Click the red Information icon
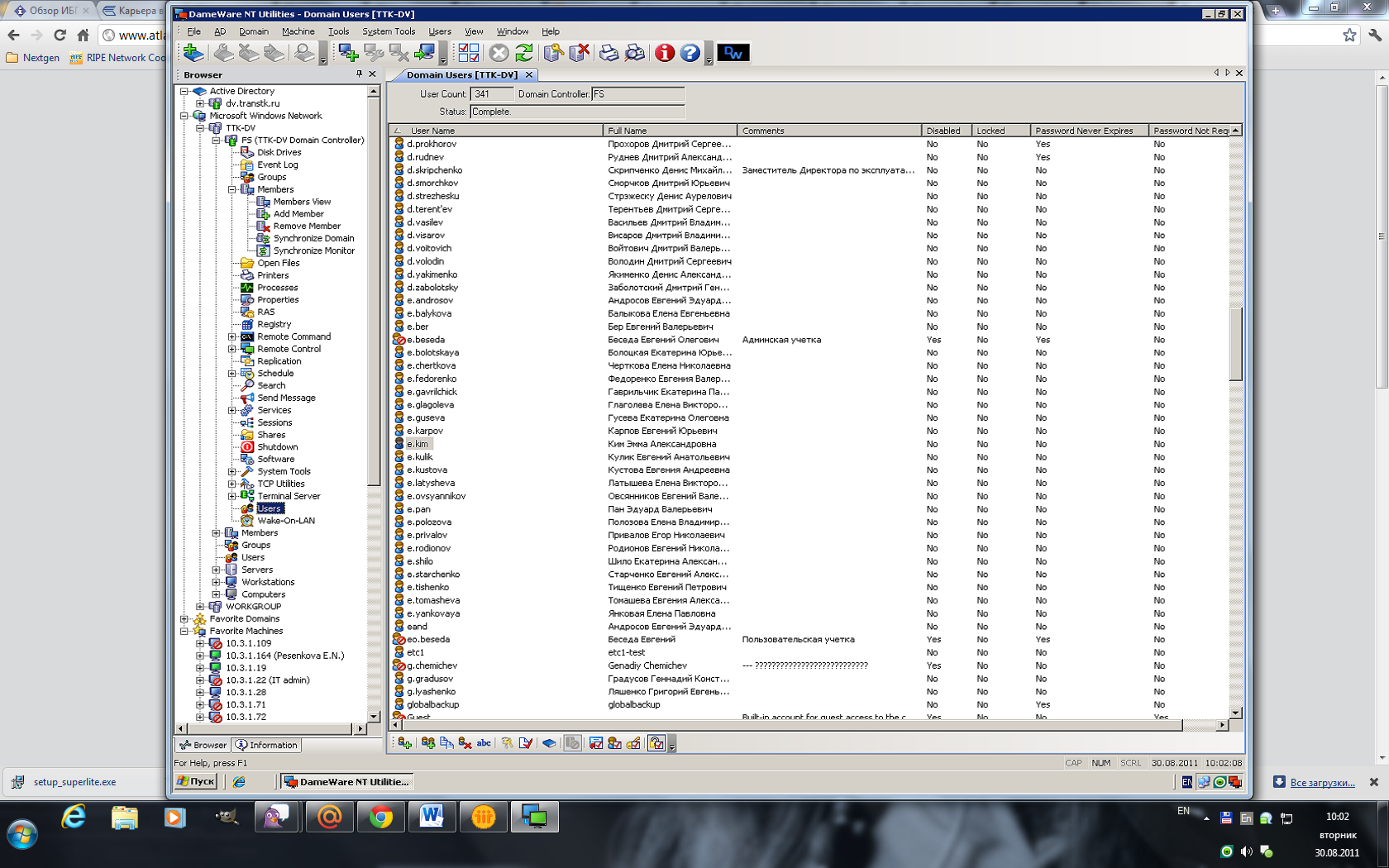Screen dimensions: 1389x868 (x=665, y=53)
